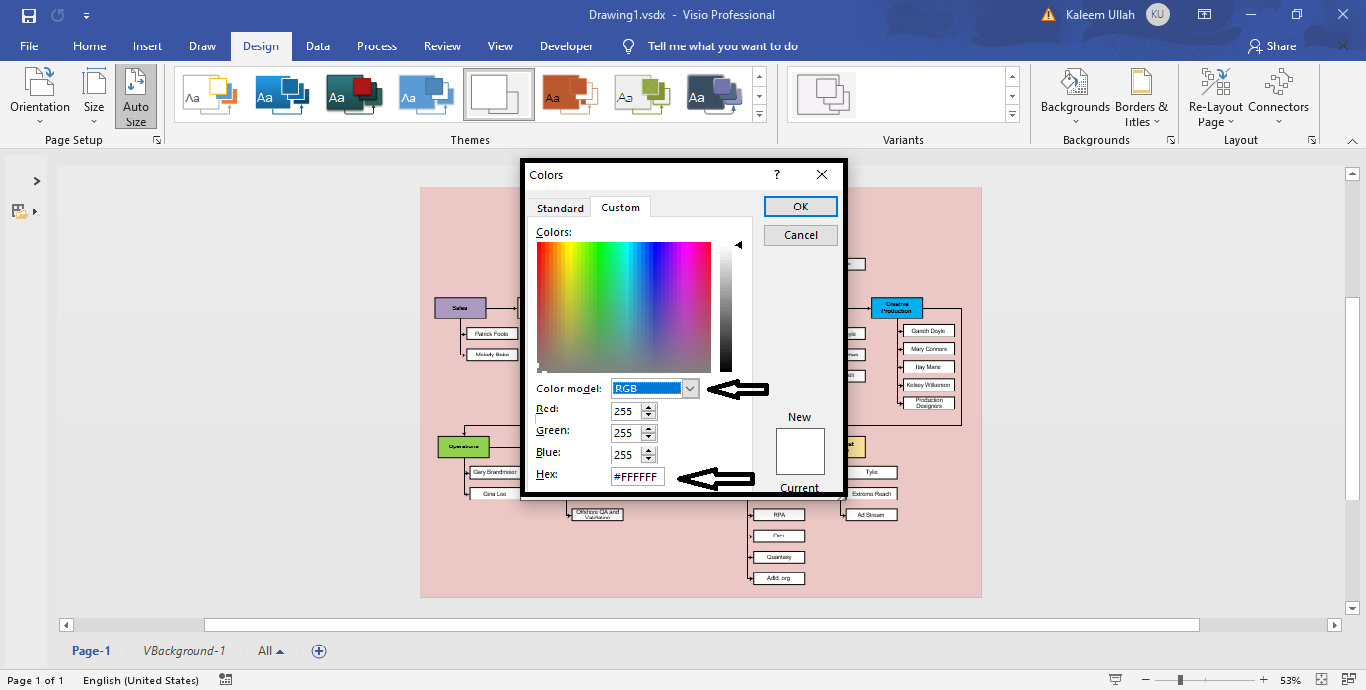
Task: Pick a color from the spectrum
Action: tap(623, 305)
